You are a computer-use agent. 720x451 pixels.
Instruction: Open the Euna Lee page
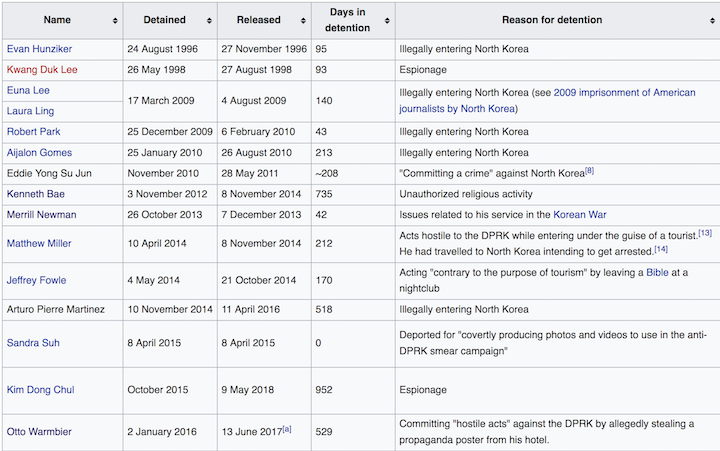click(x=29, y=90)
